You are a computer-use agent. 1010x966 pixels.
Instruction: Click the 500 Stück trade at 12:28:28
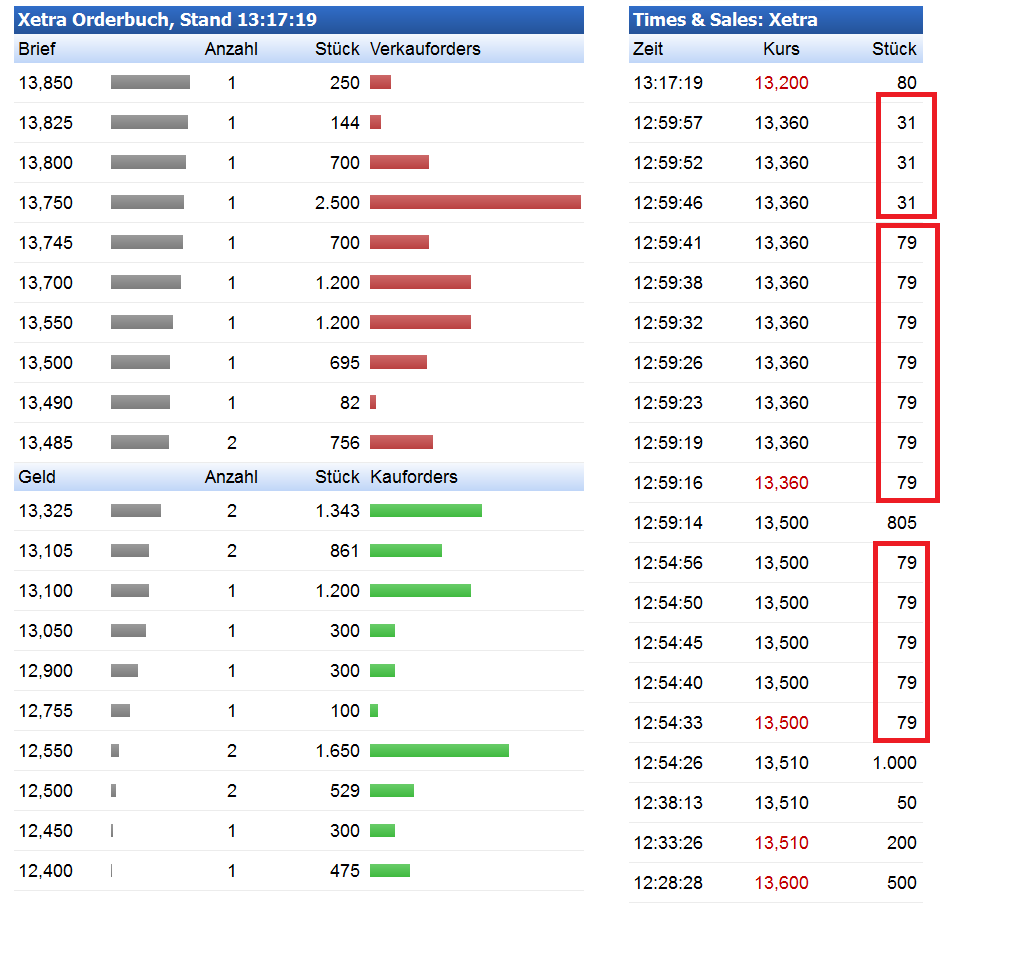[902, 883]
